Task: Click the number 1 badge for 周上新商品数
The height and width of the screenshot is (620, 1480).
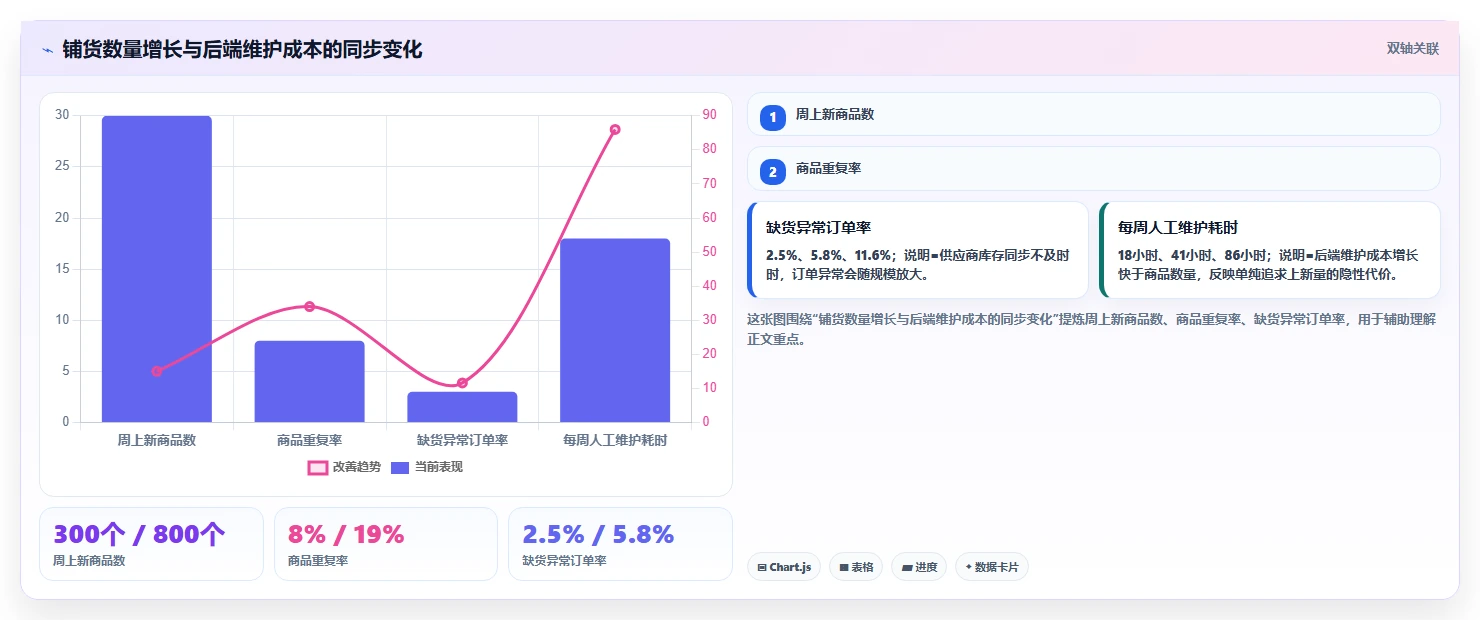Action: click(x=773, y=118)
